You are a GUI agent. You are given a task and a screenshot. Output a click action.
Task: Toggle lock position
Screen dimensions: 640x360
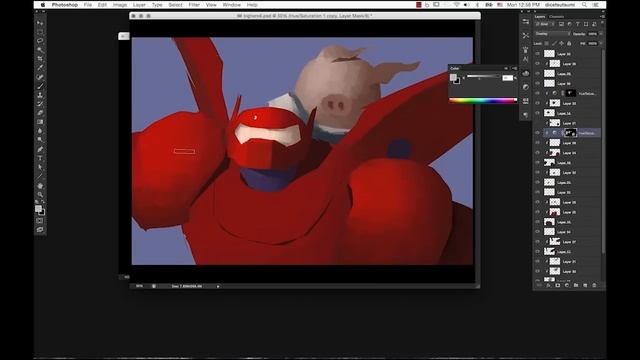click(x=562, y=43)
